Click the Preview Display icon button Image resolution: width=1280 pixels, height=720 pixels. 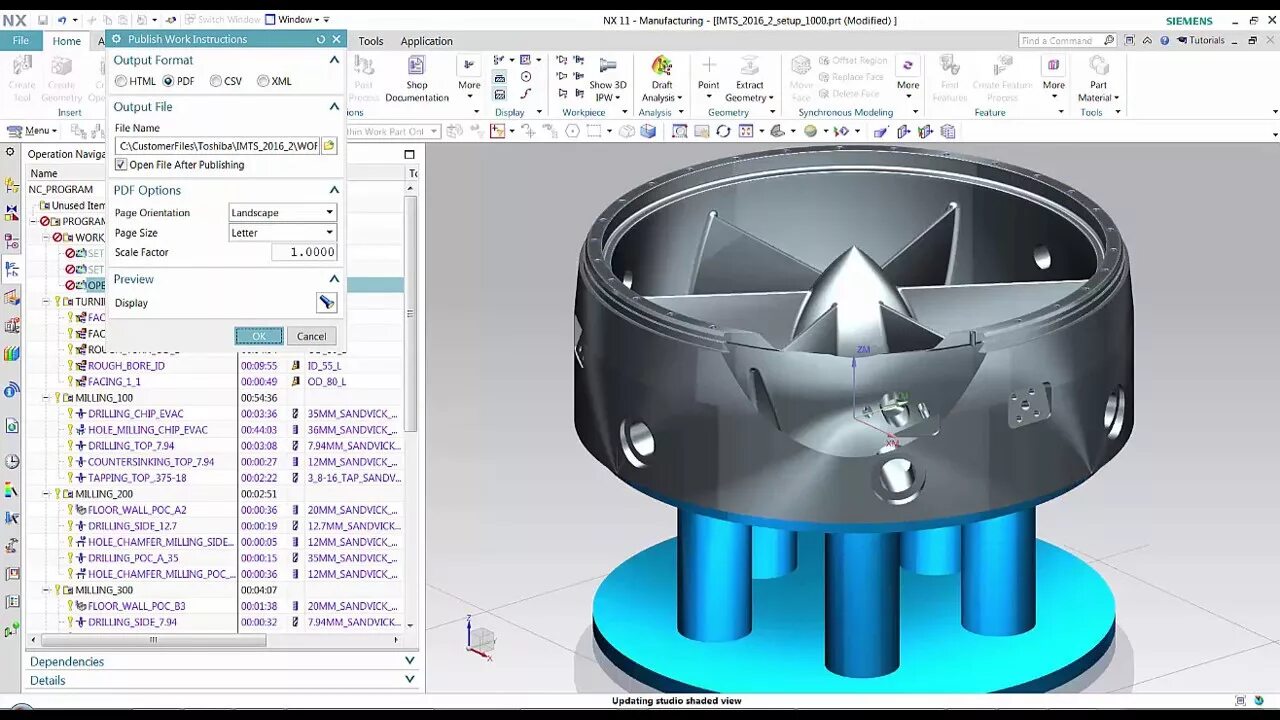[x=326, y=302]
